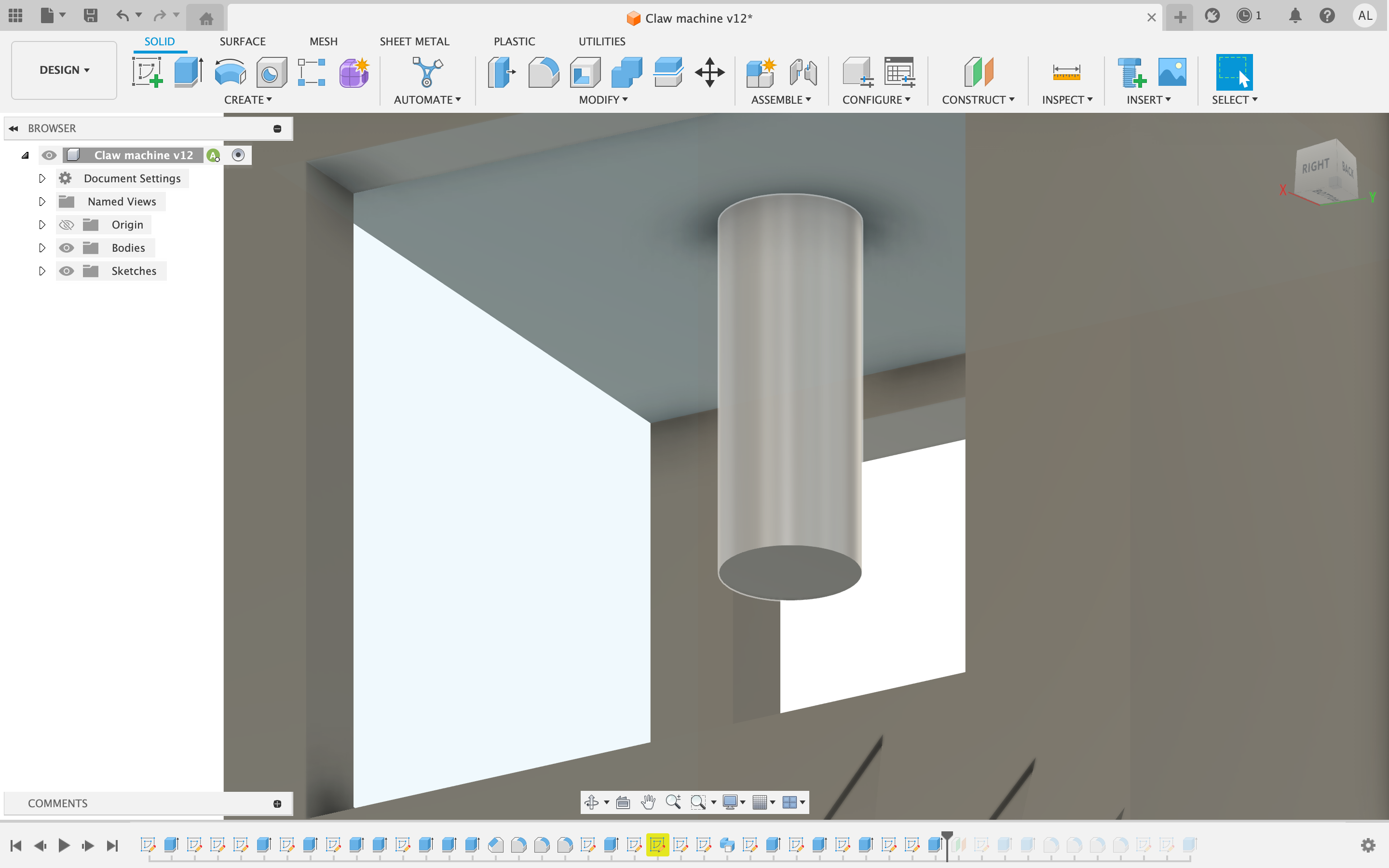Click the Add Comment button
Viewport: 1389px width, 868px height.
(x=278, y=803)
